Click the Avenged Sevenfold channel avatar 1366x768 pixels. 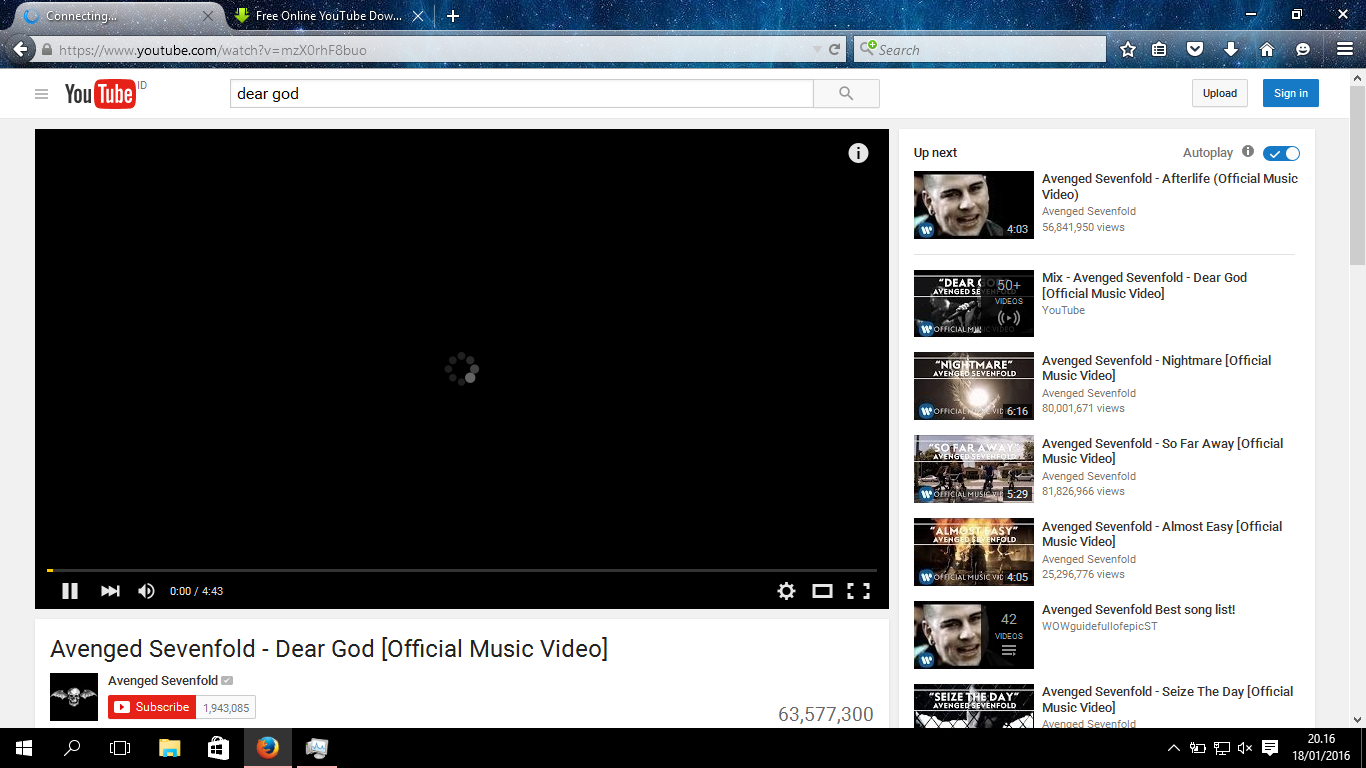(x=74, y=697)
